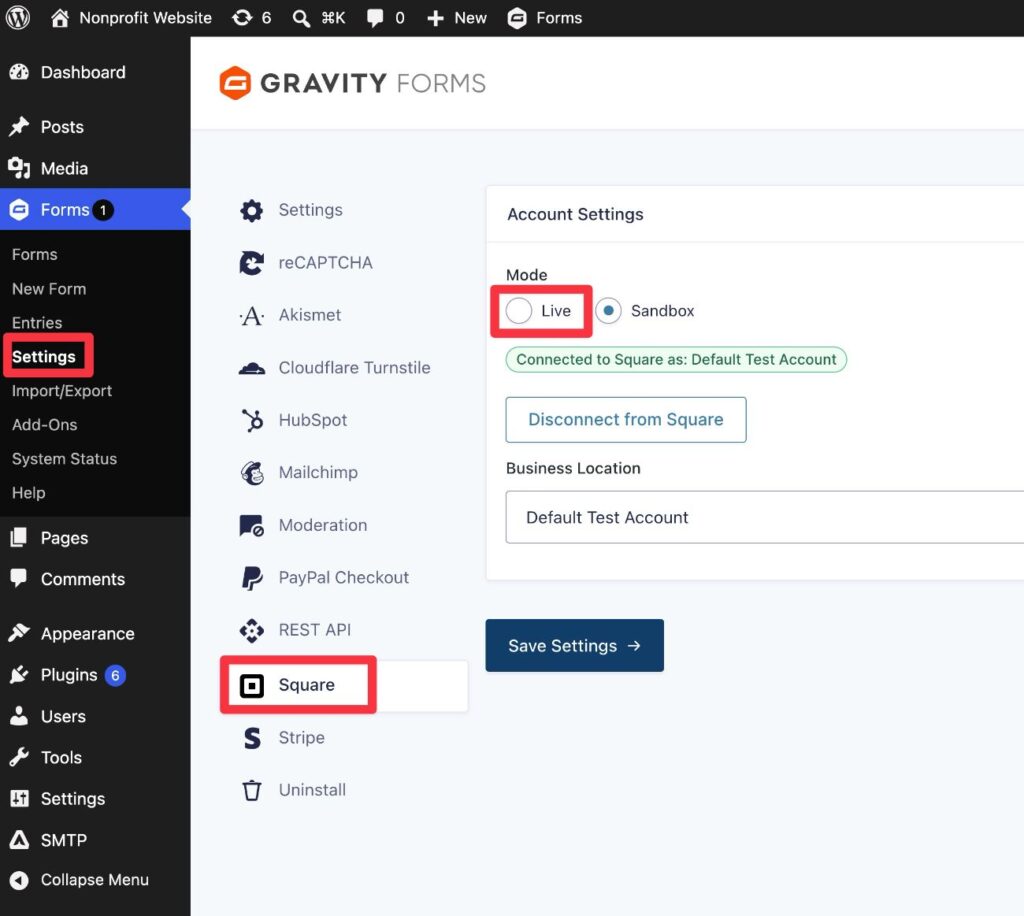Click the REST API icon

[251, 631]
